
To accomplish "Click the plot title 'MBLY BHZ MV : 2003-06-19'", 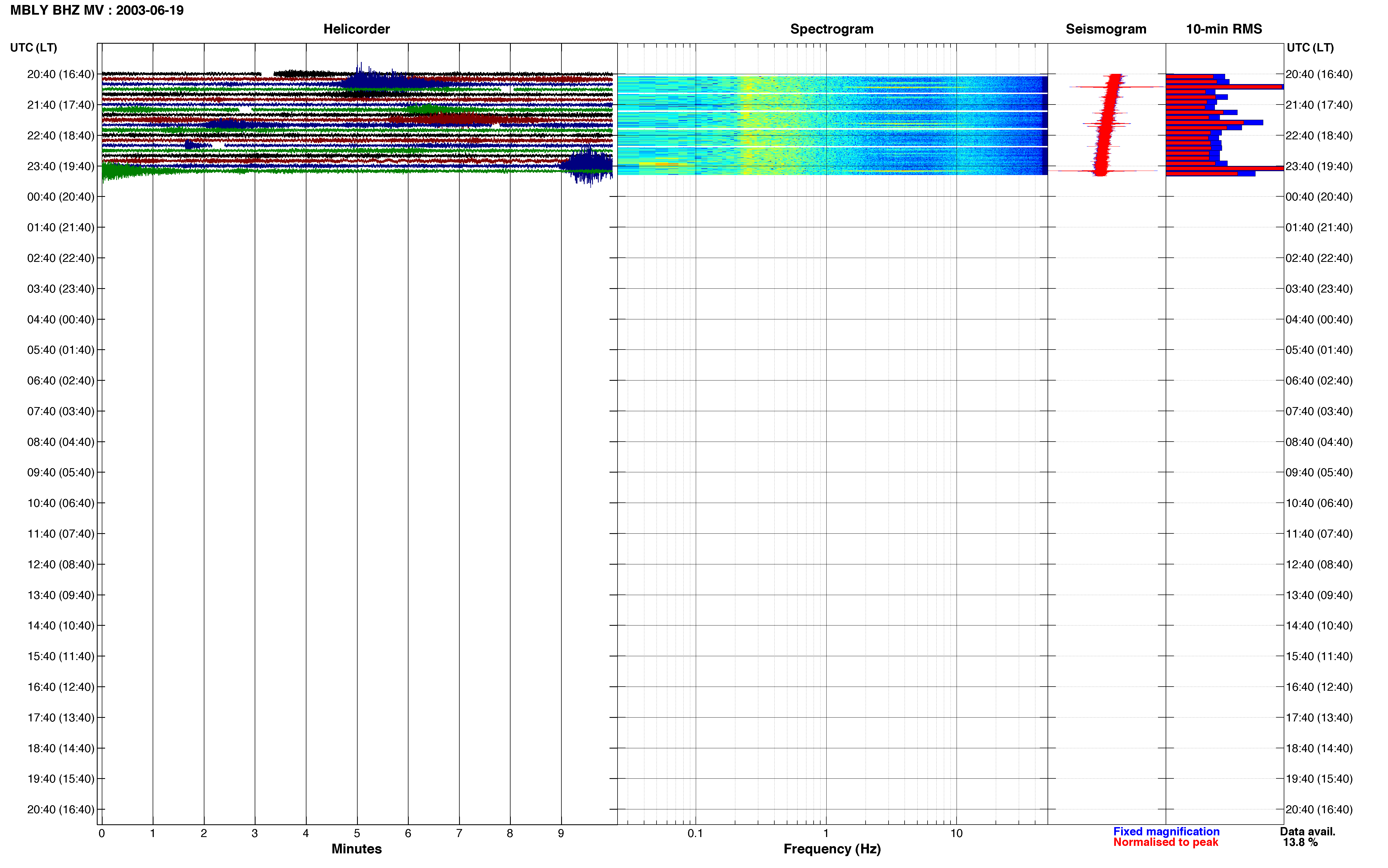I will tap(97, 10).
